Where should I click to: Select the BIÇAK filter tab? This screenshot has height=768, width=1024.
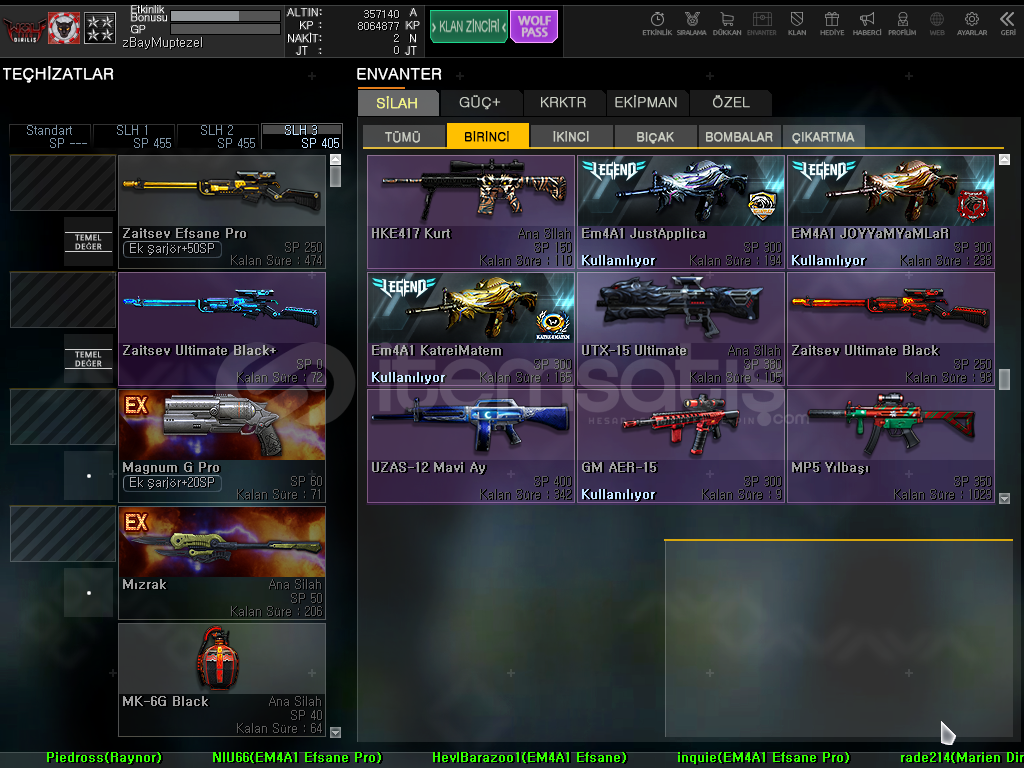click(655, 136)
